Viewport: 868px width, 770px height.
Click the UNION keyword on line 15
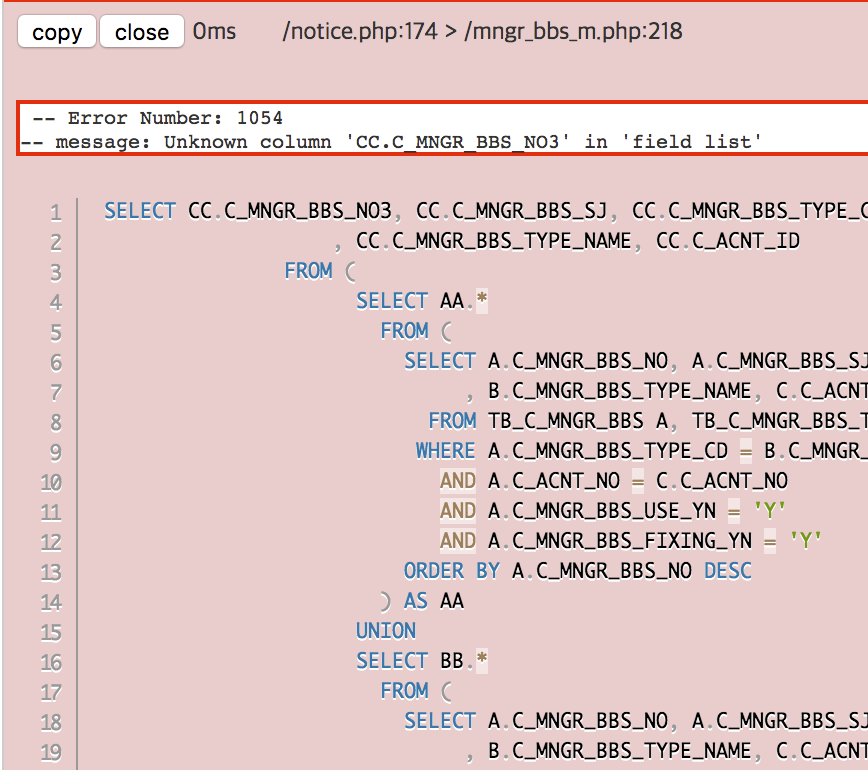(x=386, y=631)
